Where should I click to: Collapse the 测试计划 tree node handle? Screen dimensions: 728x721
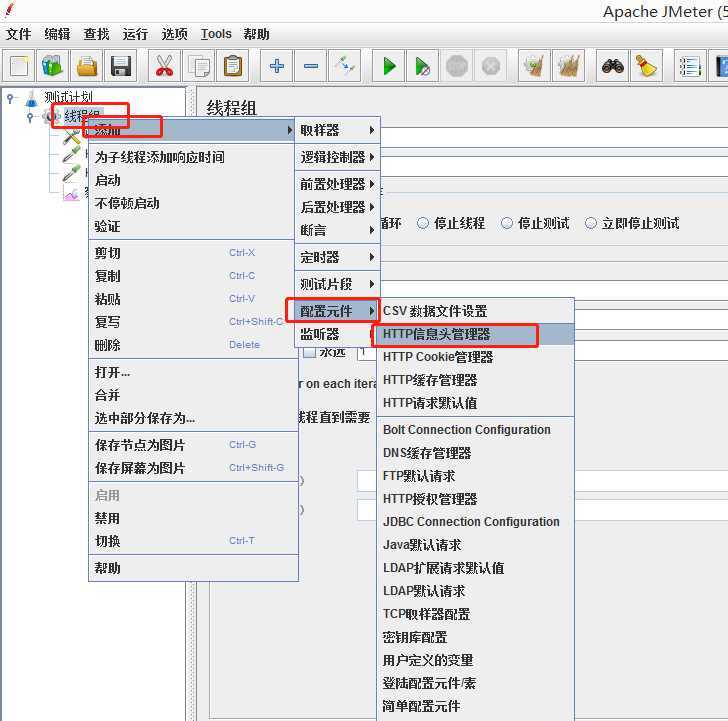[x=11, y=98]
